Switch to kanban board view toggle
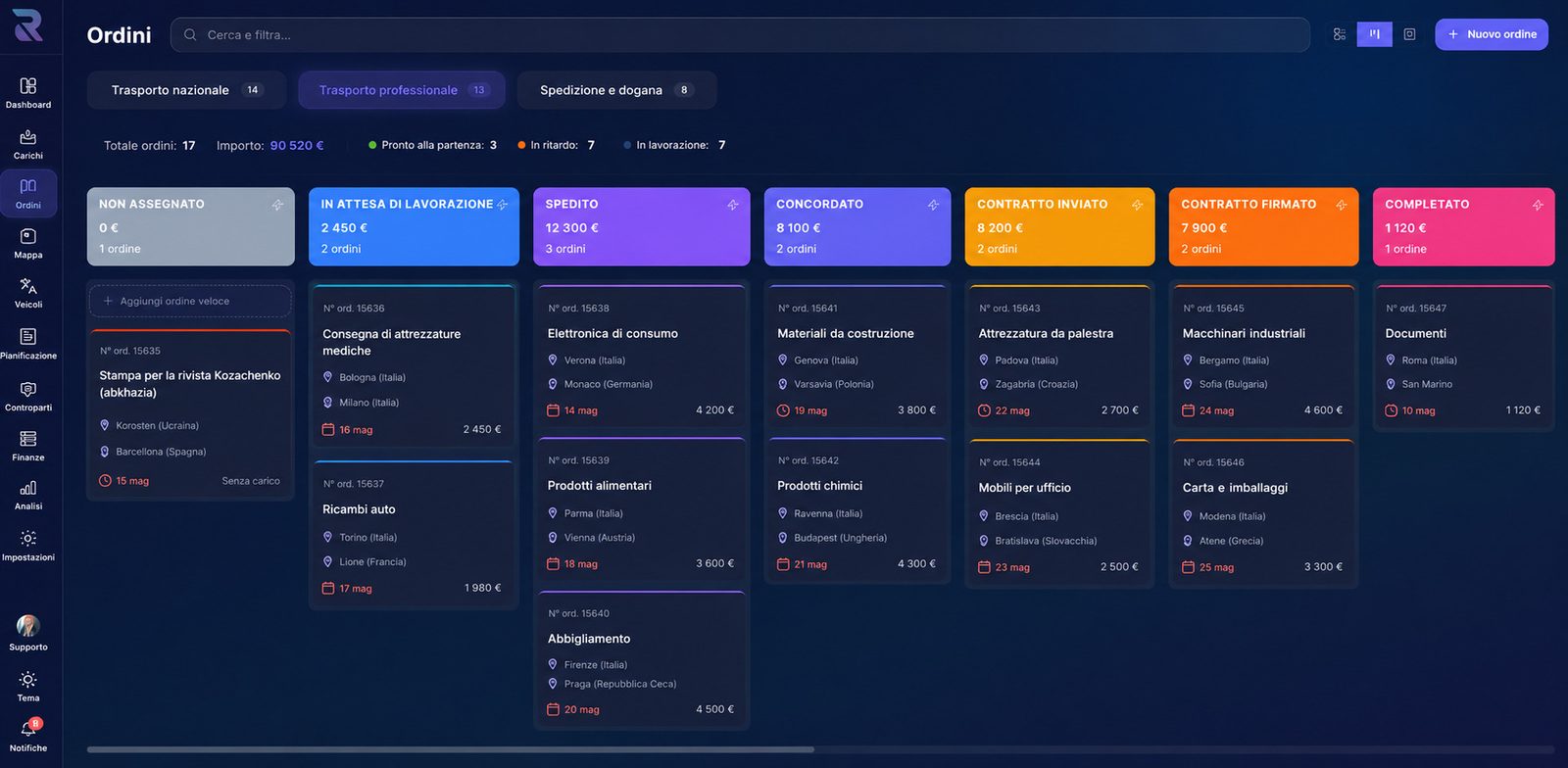 (1374, 34)
